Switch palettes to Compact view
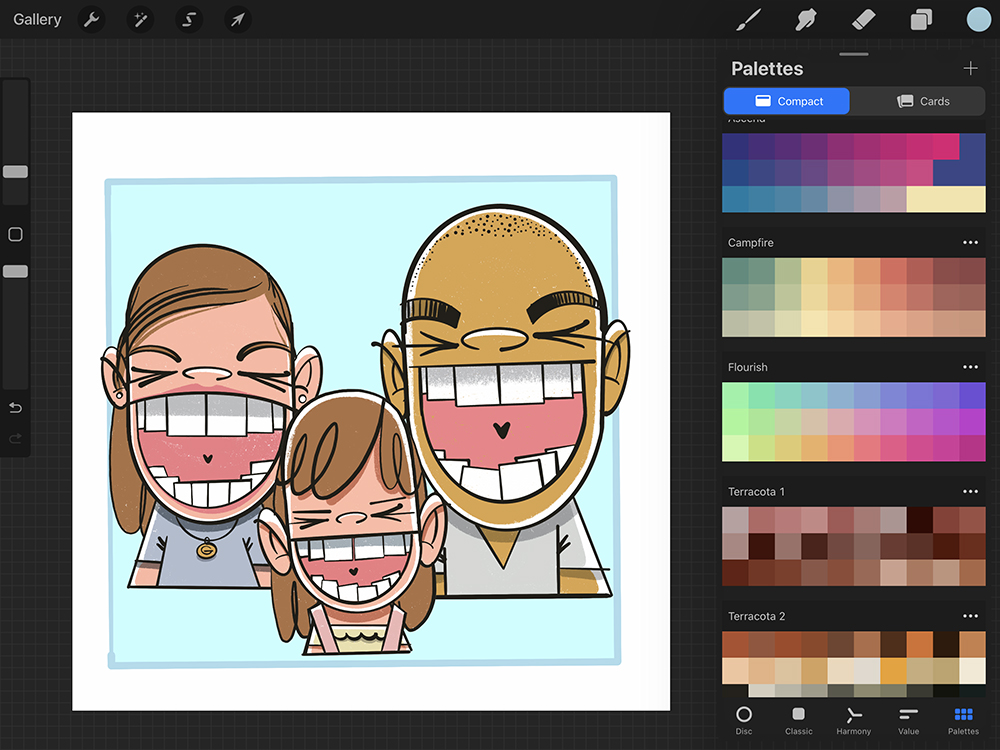This screenshot has width=1000, height=750. [x=786, y=101]
